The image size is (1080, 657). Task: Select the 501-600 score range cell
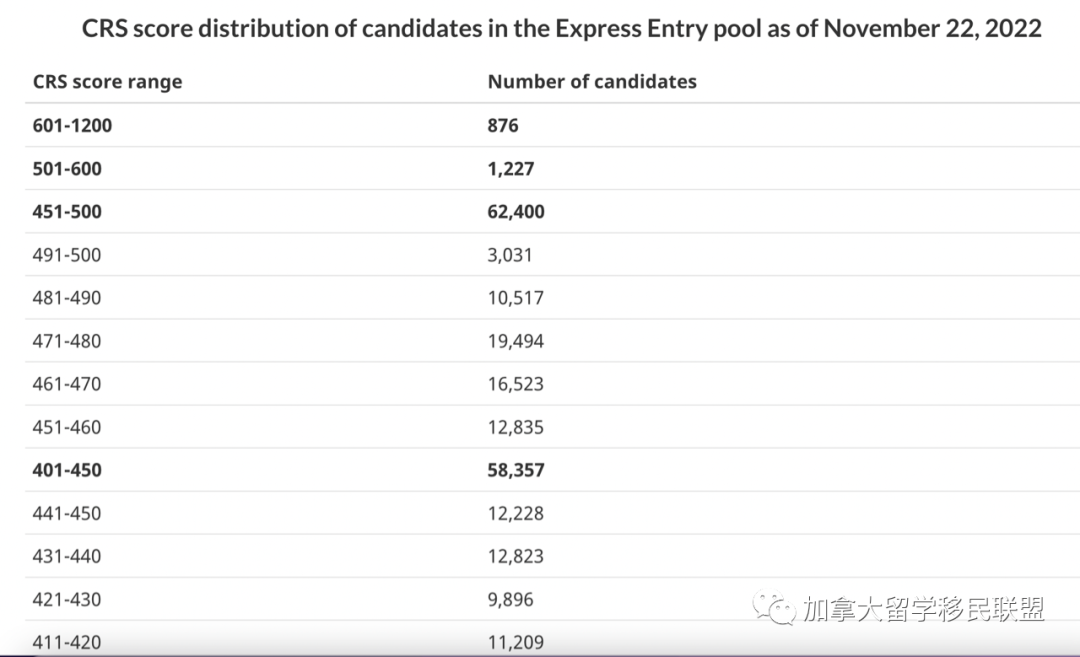[67, 169]
